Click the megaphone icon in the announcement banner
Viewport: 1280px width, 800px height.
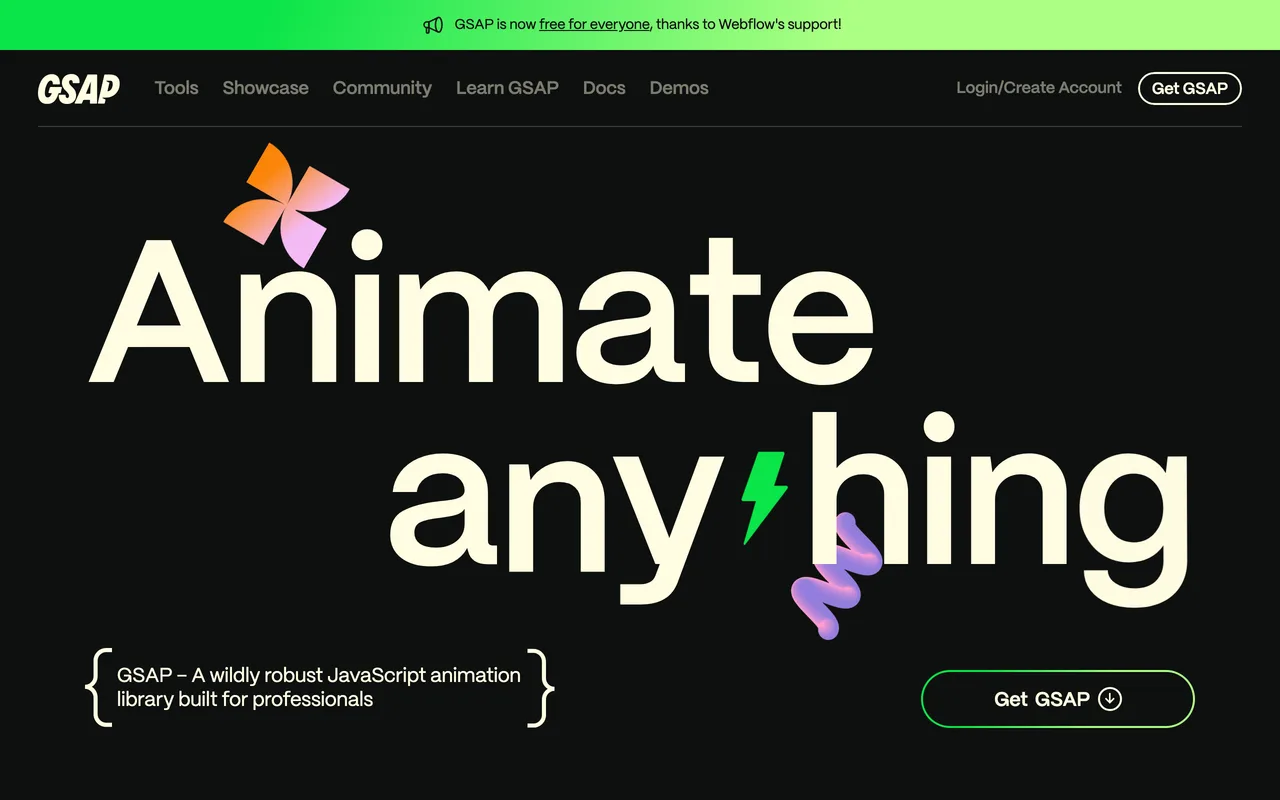(x=433, y=25)
